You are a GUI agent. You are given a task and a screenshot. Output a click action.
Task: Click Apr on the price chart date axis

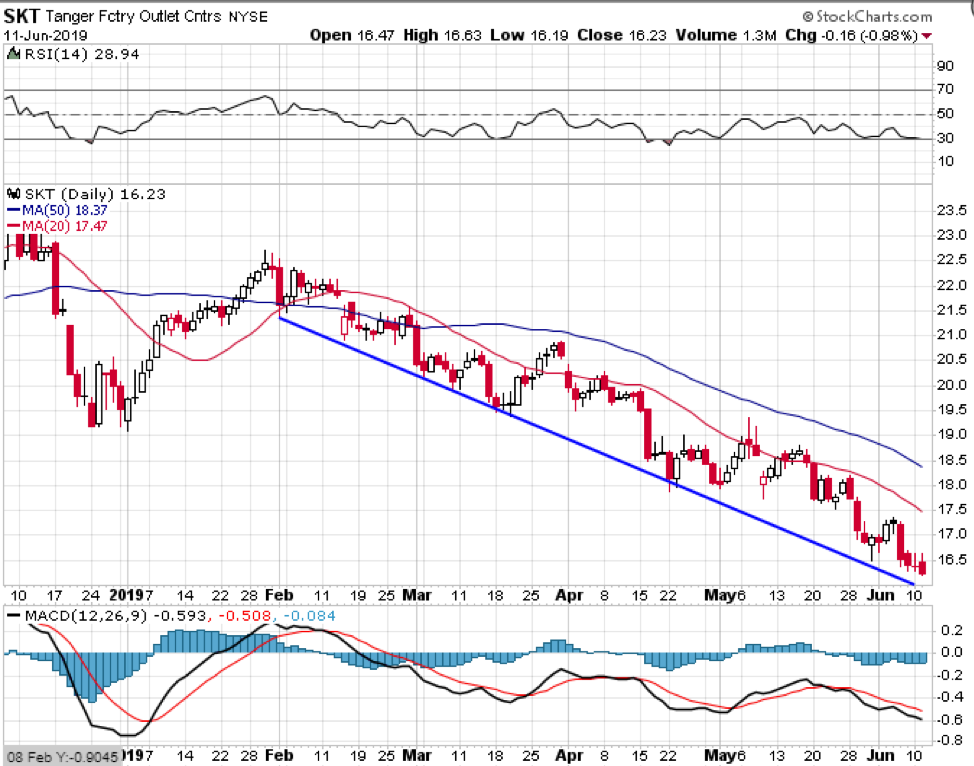pyautogui.click(x=569, y=595)
